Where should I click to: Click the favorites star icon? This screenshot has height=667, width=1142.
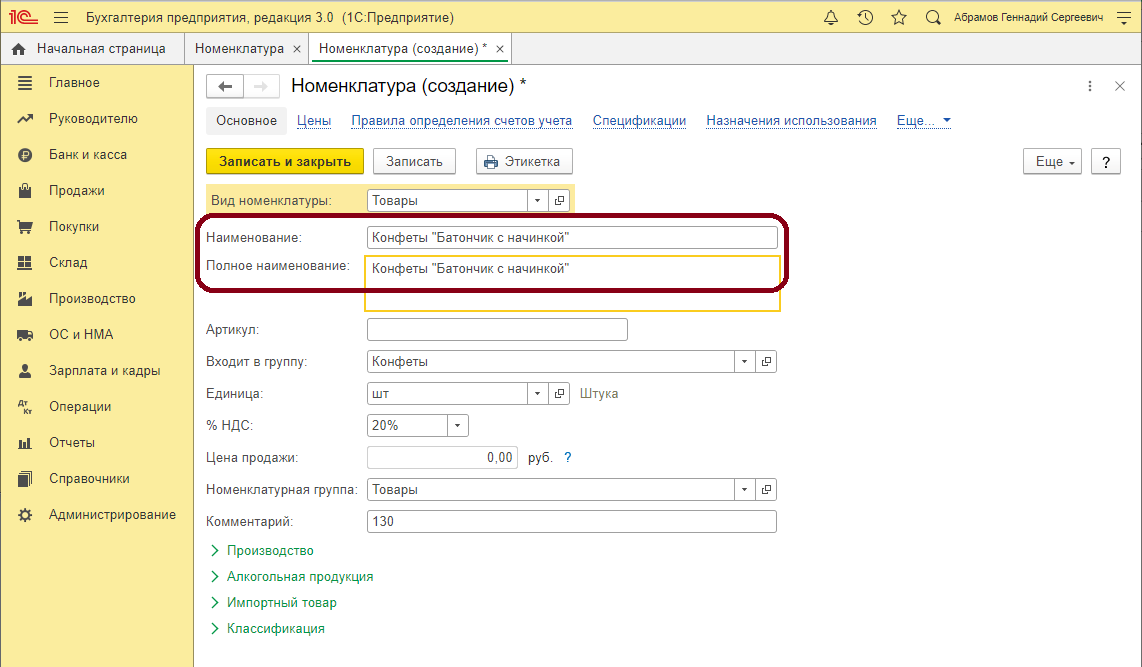[898, 18]
